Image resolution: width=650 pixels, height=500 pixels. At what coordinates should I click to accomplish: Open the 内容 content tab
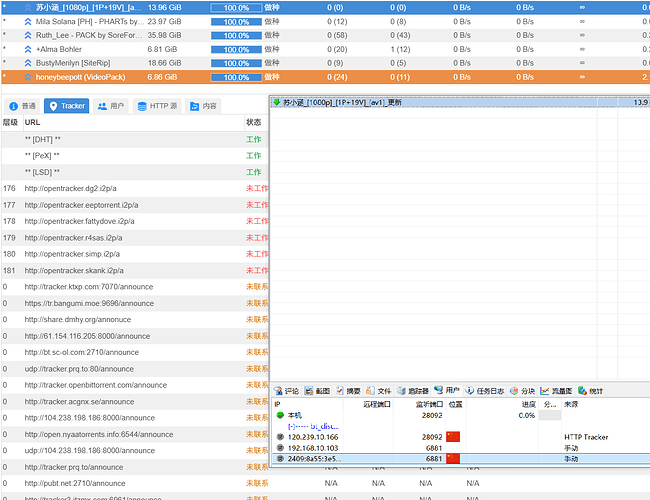pos(203,105)
